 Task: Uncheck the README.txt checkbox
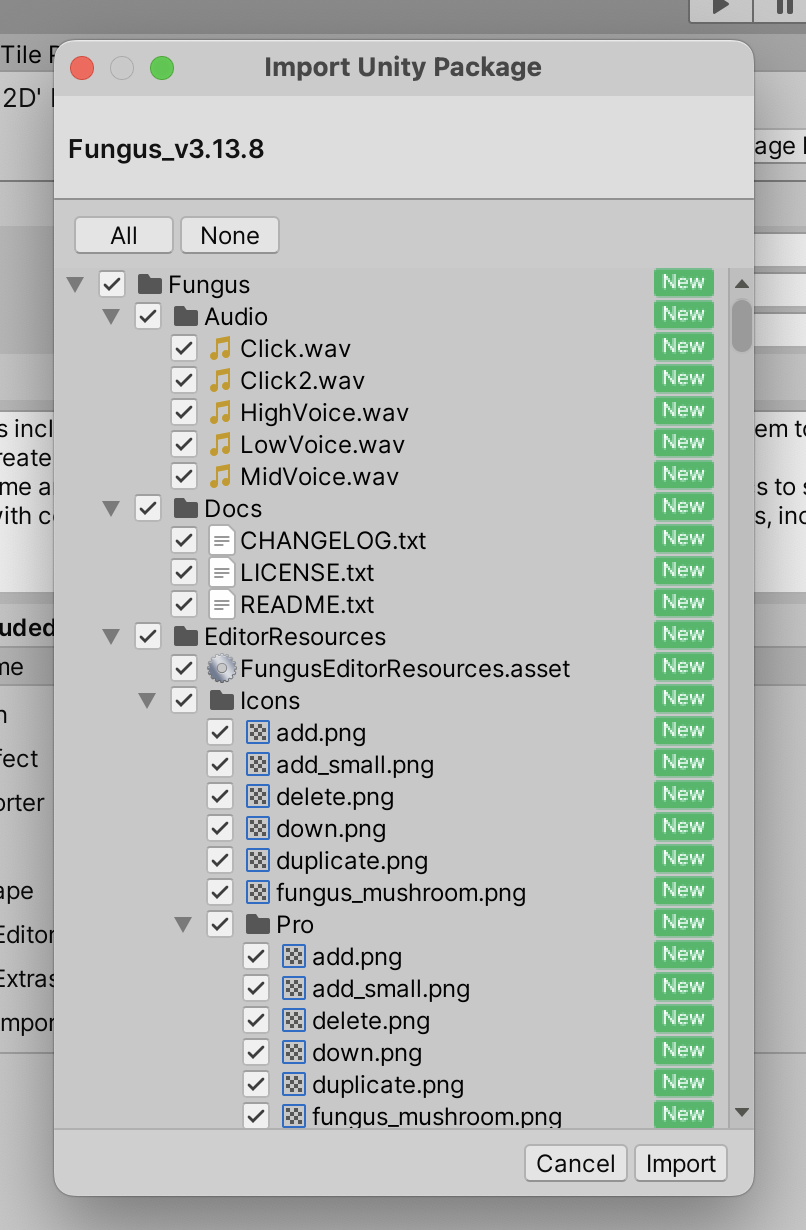pyautogui.click(x=184, y=605)
